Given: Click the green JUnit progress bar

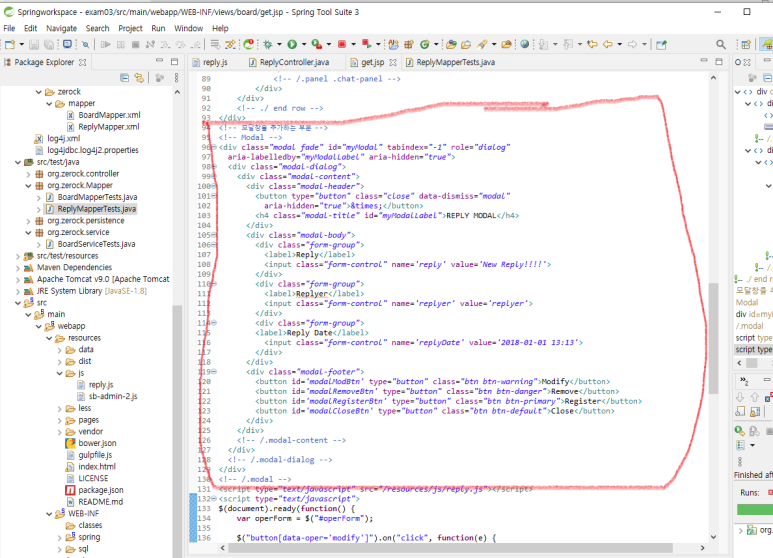Looking at the screenshot, I should point(755,510).
